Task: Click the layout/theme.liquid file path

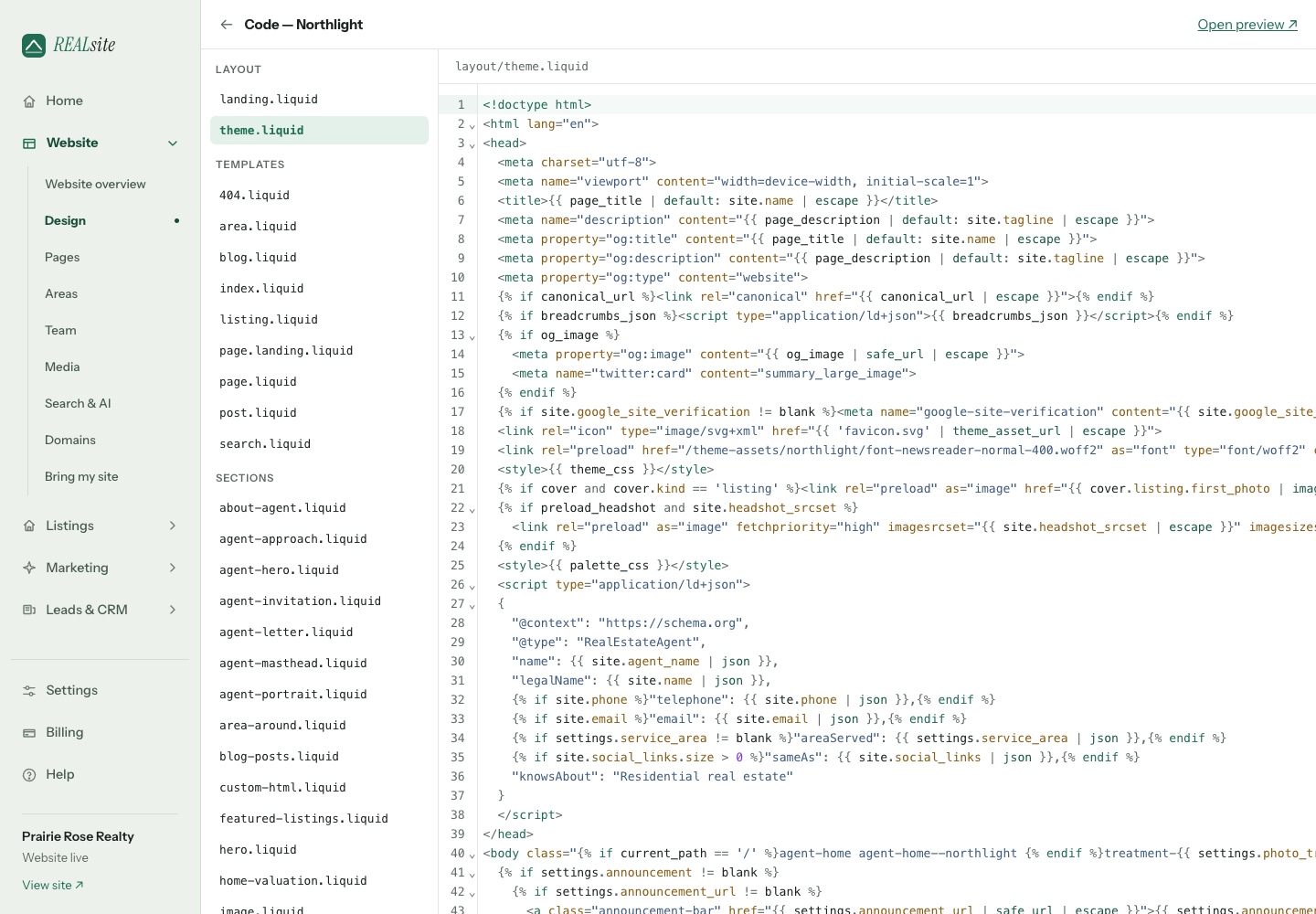Action: (522, 67)
